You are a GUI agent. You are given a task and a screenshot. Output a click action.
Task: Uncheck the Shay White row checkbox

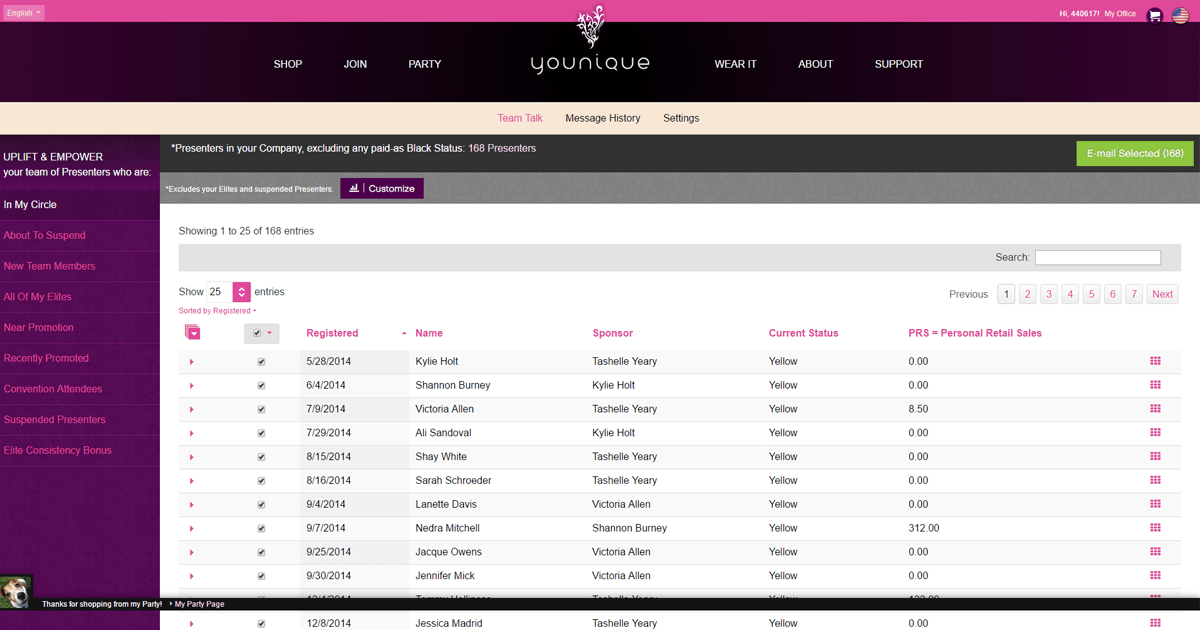coord(261,457)
